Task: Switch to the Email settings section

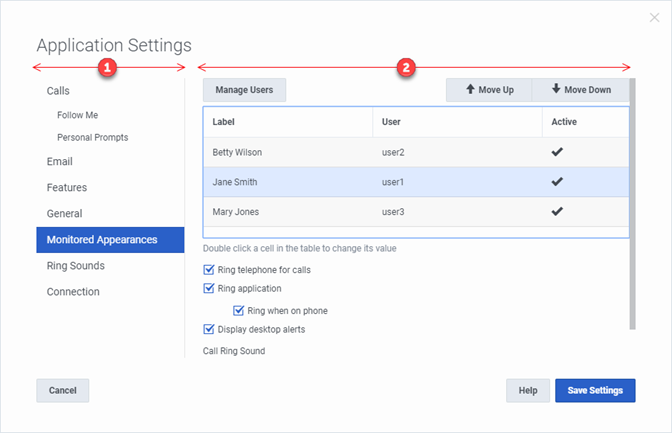Action: click(59, 161)
